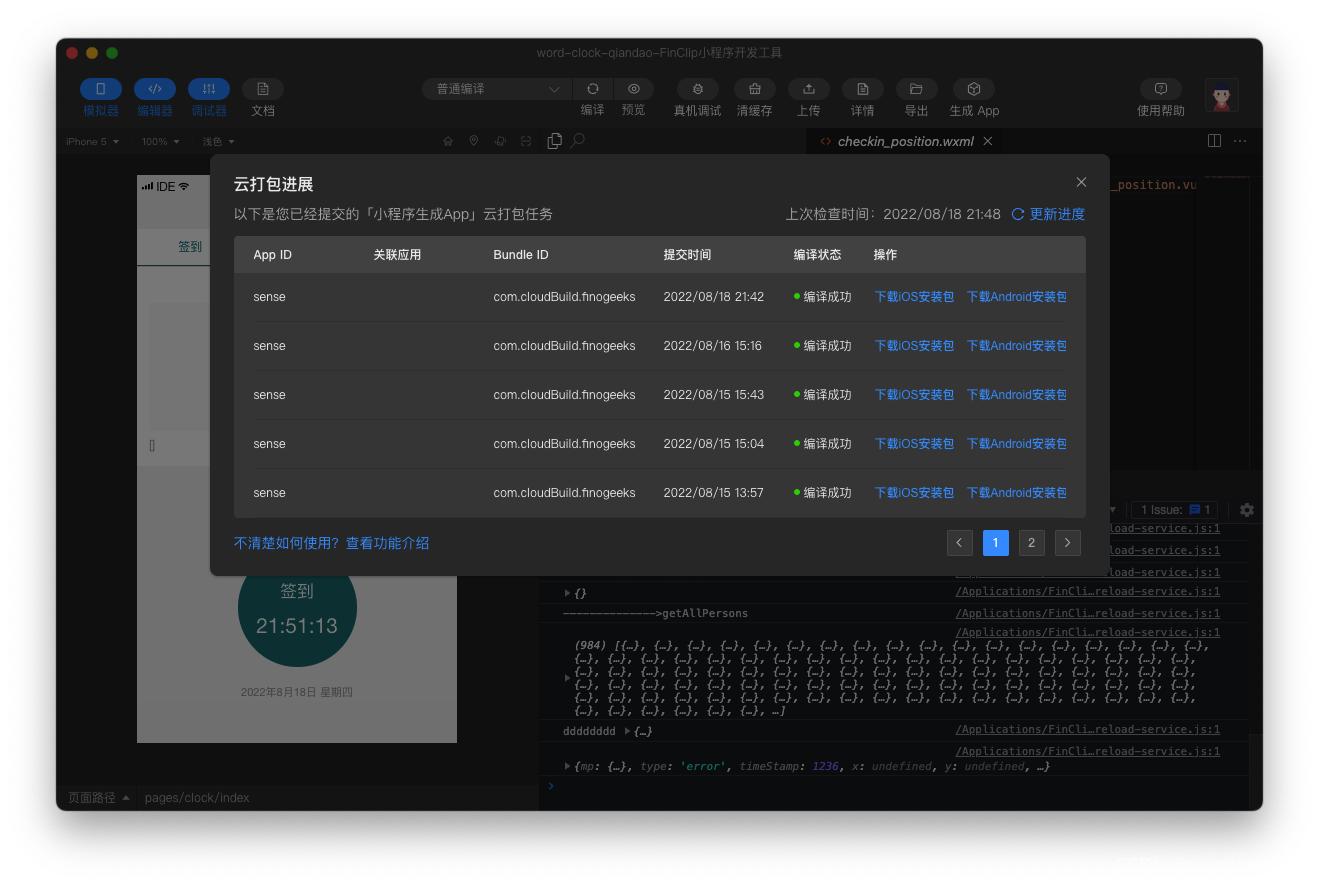Toggle the 编辑器 editor panel button
The image size is (1319, 885).
(155, 89)
